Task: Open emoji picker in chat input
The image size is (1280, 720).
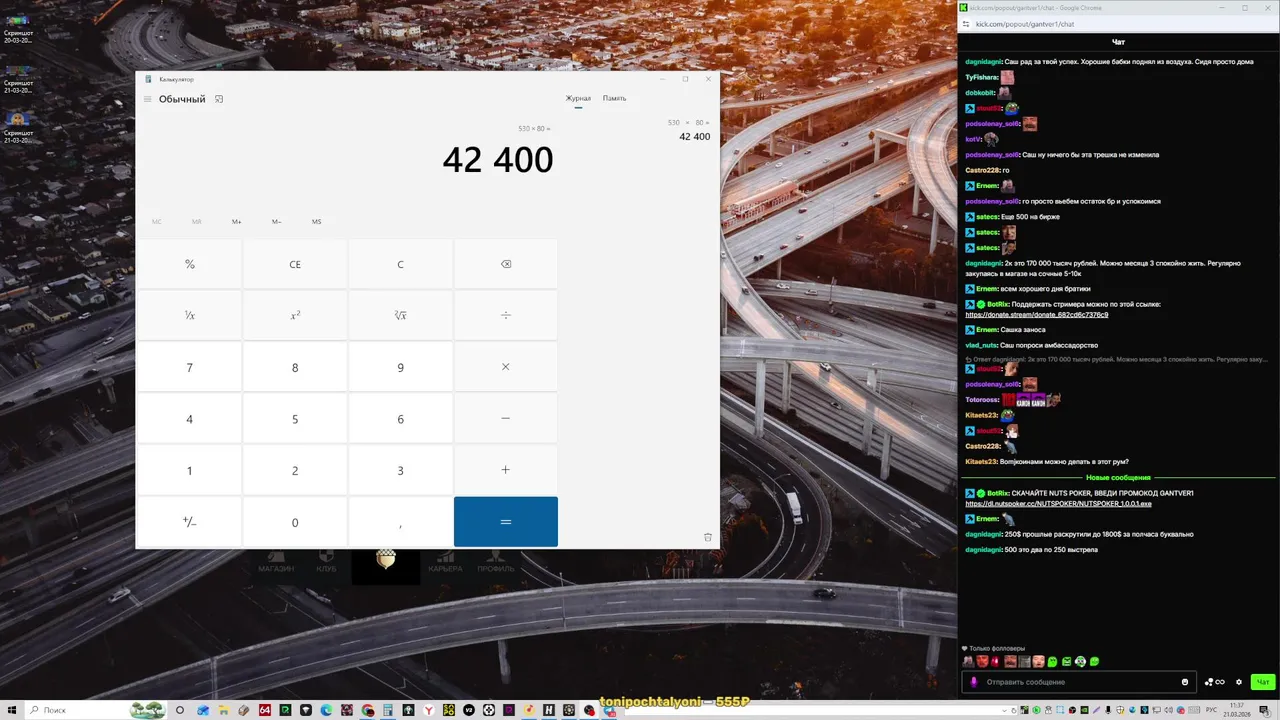Action: [x=1185, y=682]
